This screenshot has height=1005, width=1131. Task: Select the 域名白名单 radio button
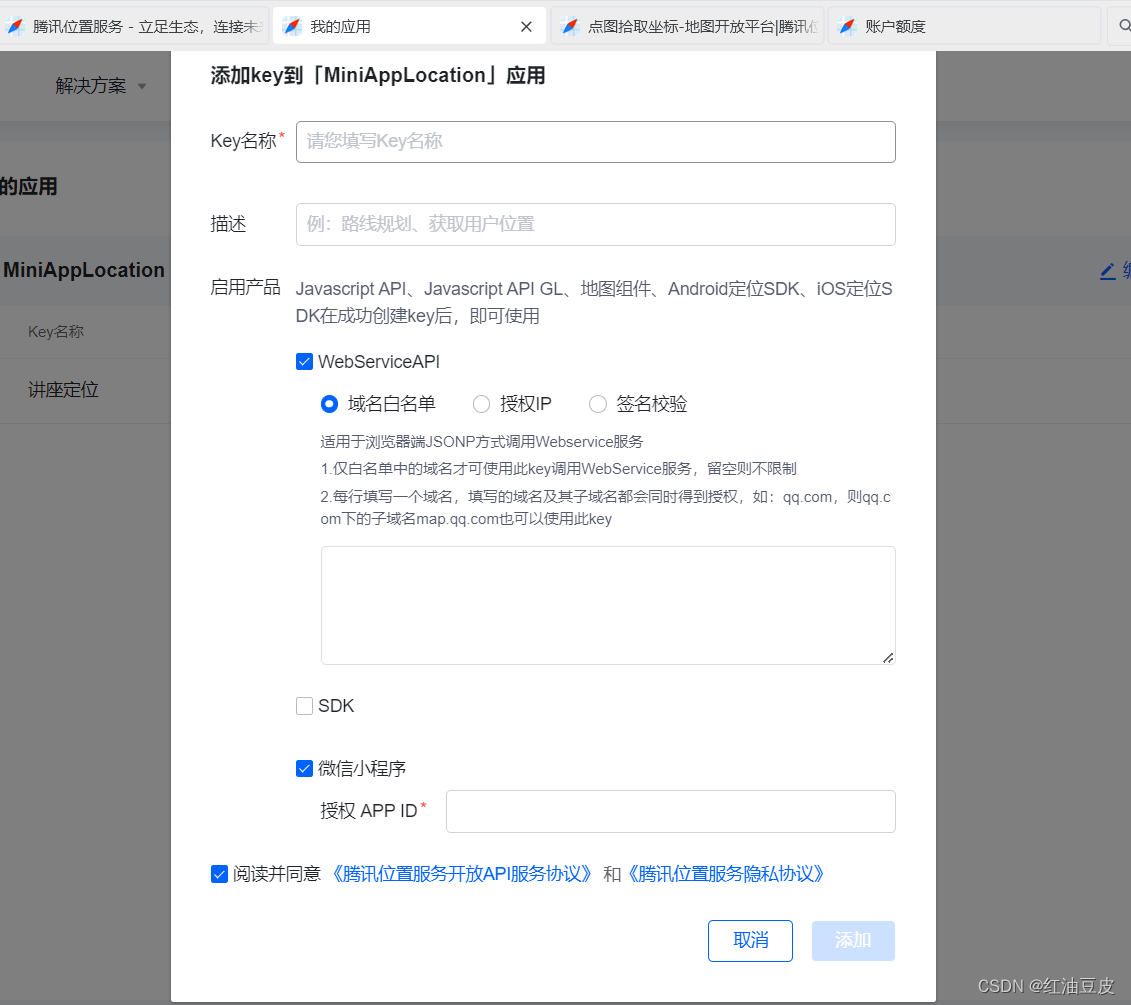tap(329, 404)
